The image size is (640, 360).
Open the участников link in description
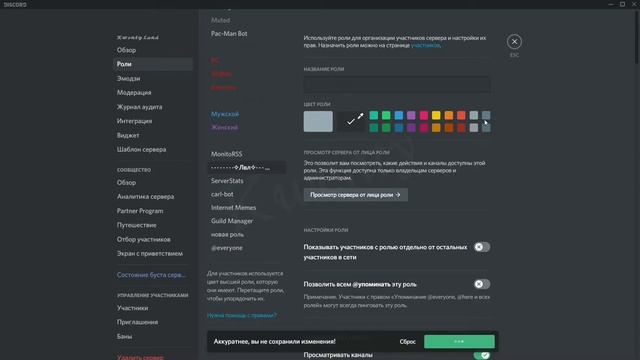coord(425,45)
